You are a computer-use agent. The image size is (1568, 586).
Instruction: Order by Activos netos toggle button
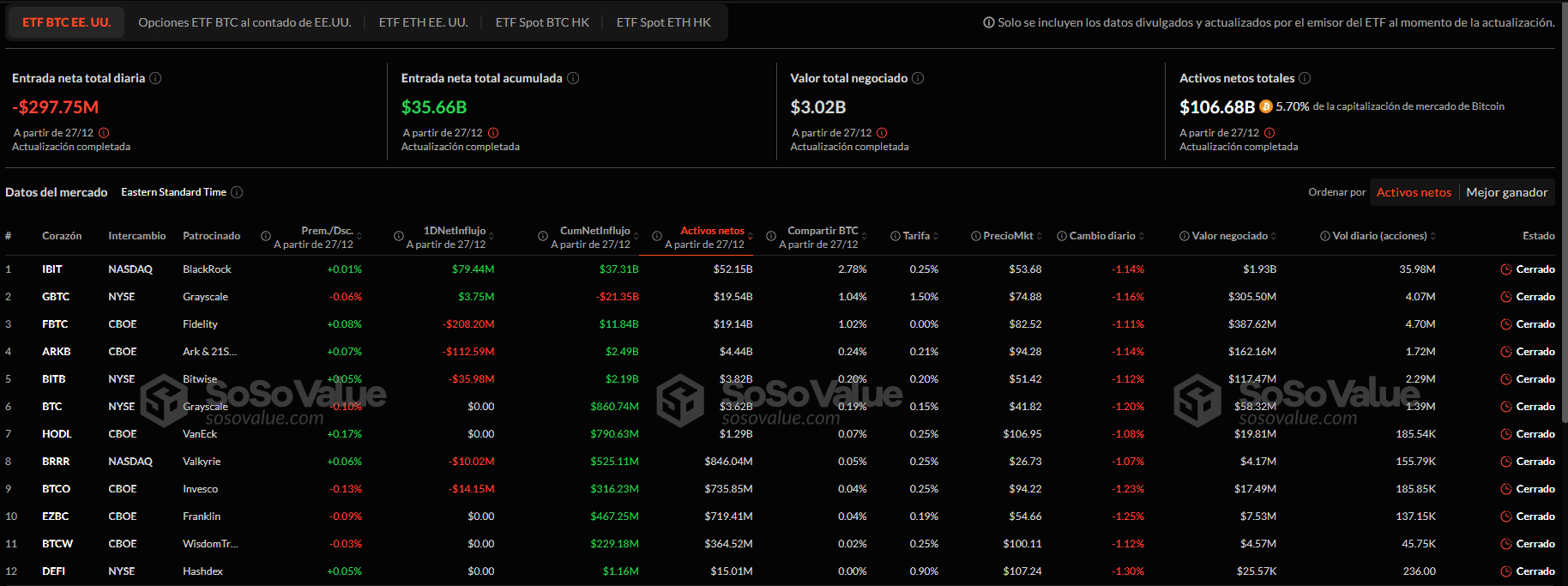pyautogui.click(x=1414, y=192)
